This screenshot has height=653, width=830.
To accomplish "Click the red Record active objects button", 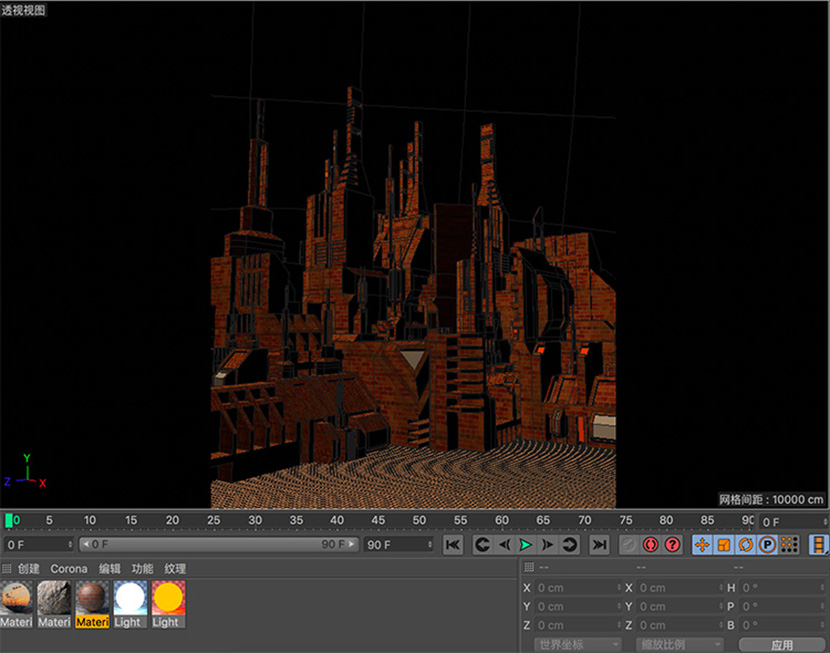I will [x=650, y=545].
